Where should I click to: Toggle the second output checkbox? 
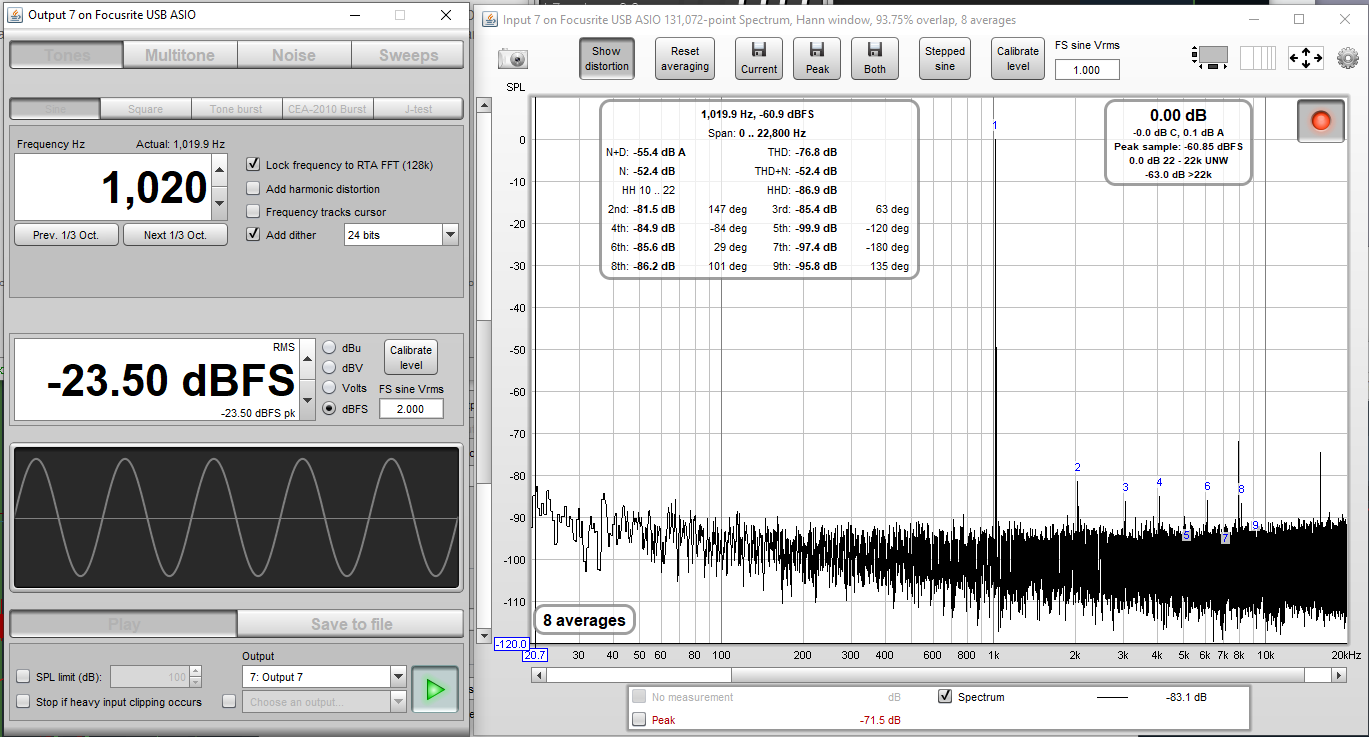(x=229, y=702)
